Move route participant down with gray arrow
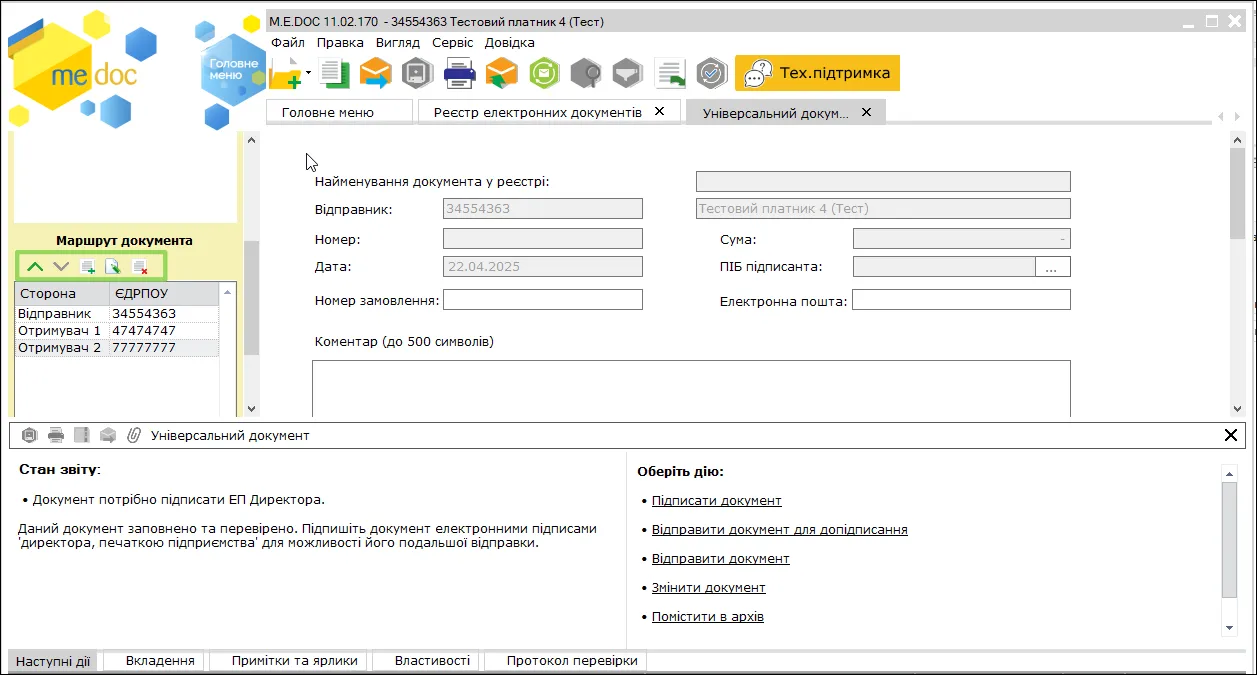1257x675 pixels. 61,267
